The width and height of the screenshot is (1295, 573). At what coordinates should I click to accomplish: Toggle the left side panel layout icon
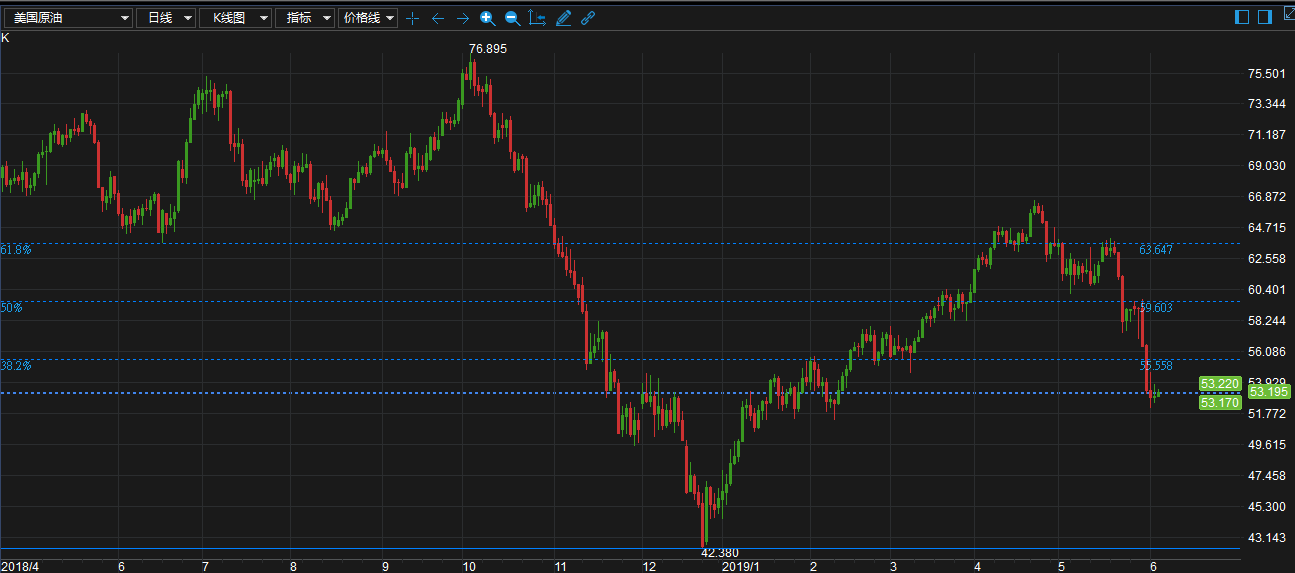(1243, 17)
